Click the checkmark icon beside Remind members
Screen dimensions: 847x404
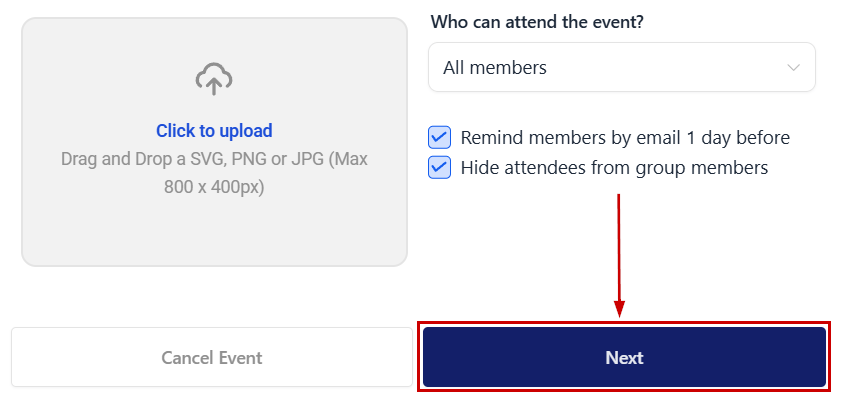coord(439,138)
